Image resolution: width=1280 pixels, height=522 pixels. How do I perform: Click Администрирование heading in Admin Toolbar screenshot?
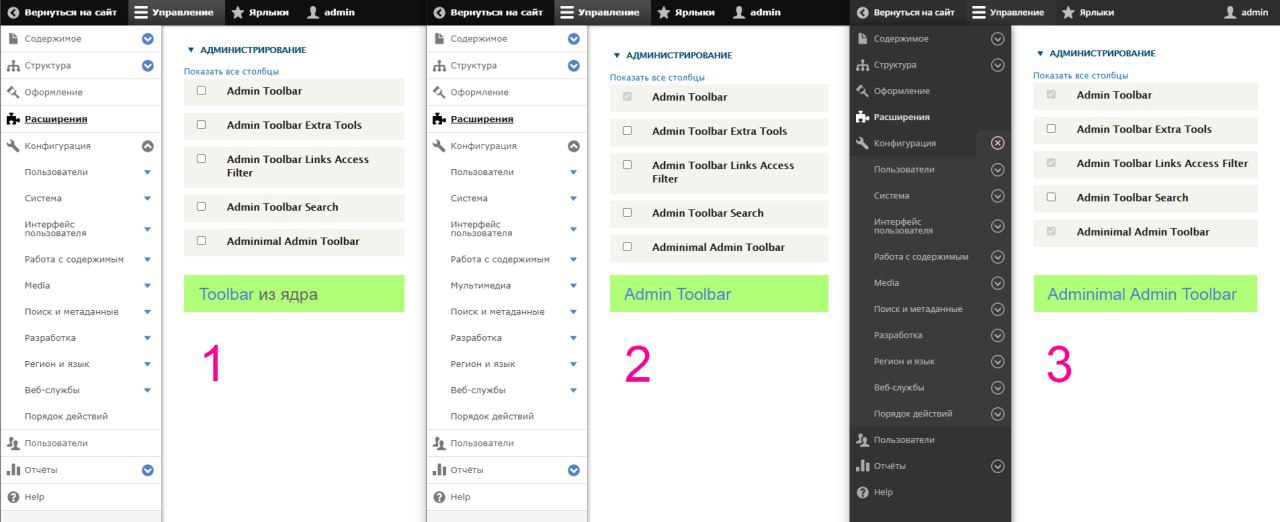click(x=679, y=56)
